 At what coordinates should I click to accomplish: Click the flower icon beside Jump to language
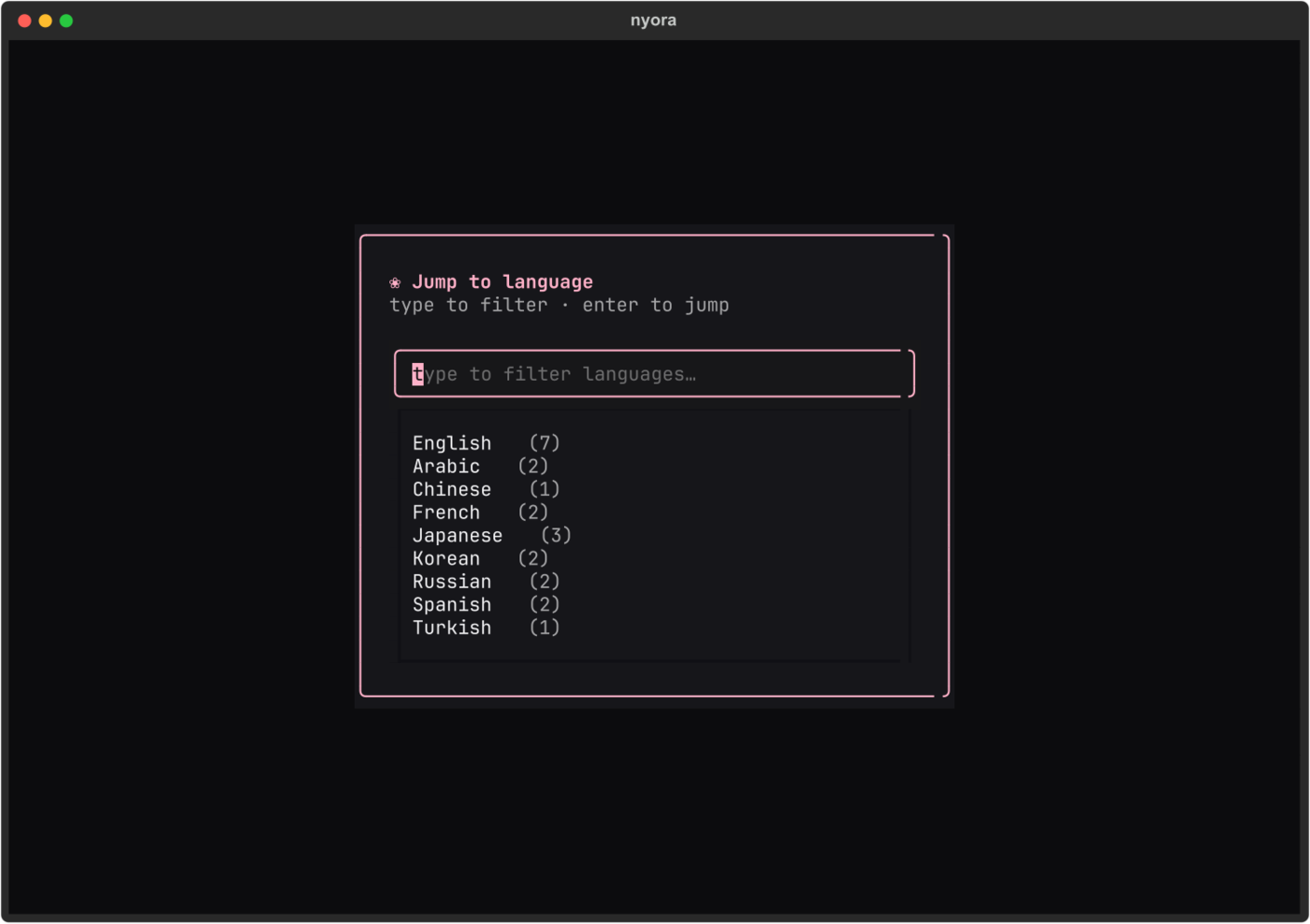click(395, 282)
